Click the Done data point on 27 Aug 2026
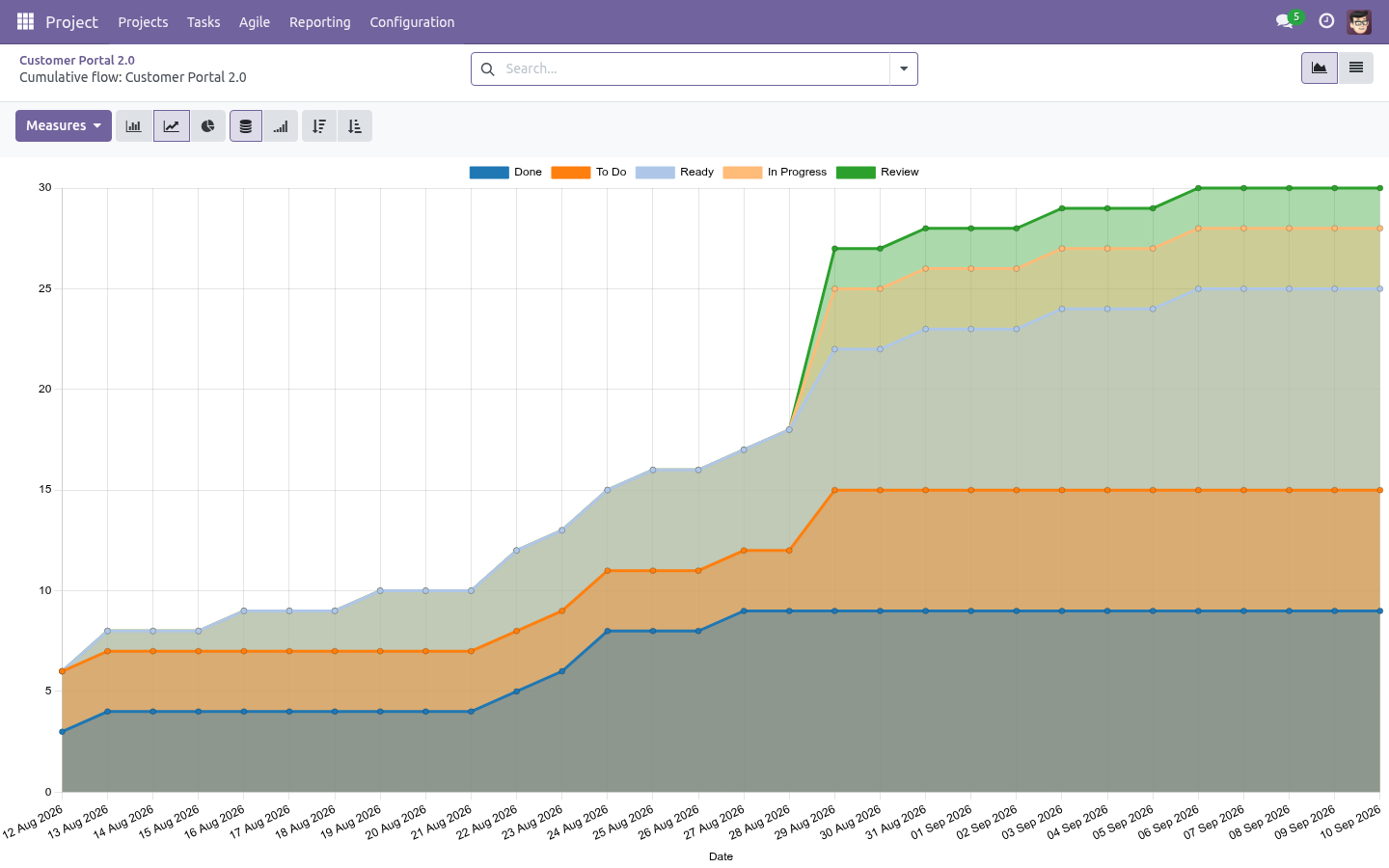1389x868 pixels. coord(744,610)
